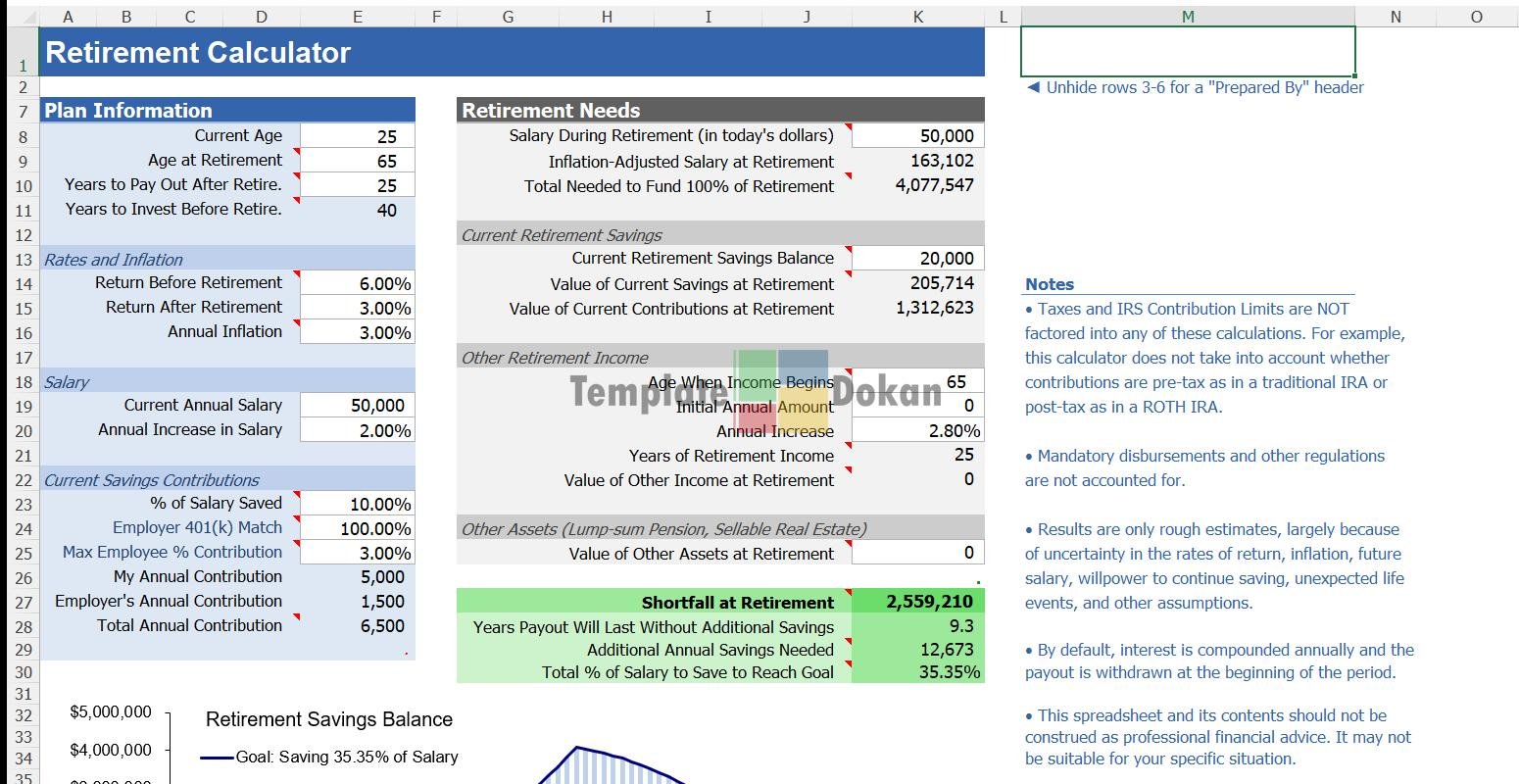The height and width of the screenshot is (784, 1519).
Task: Select the Current Age value cell
Action: coord(358,136)
